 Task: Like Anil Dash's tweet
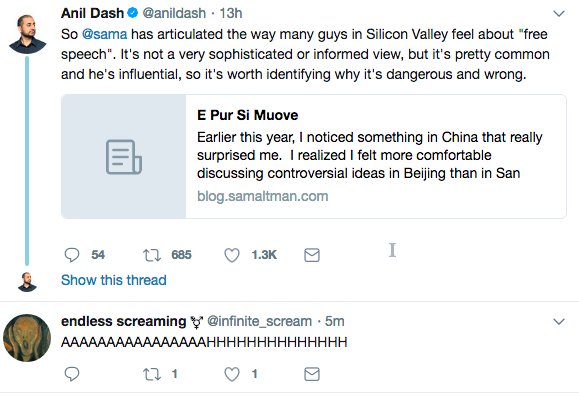(232, 255)
